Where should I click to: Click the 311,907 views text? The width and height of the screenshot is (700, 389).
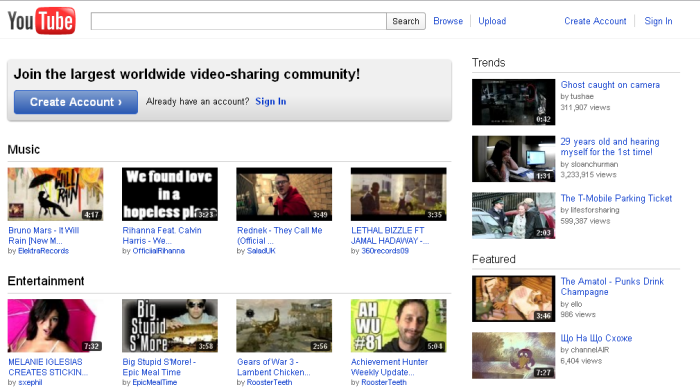coord(585,107)
